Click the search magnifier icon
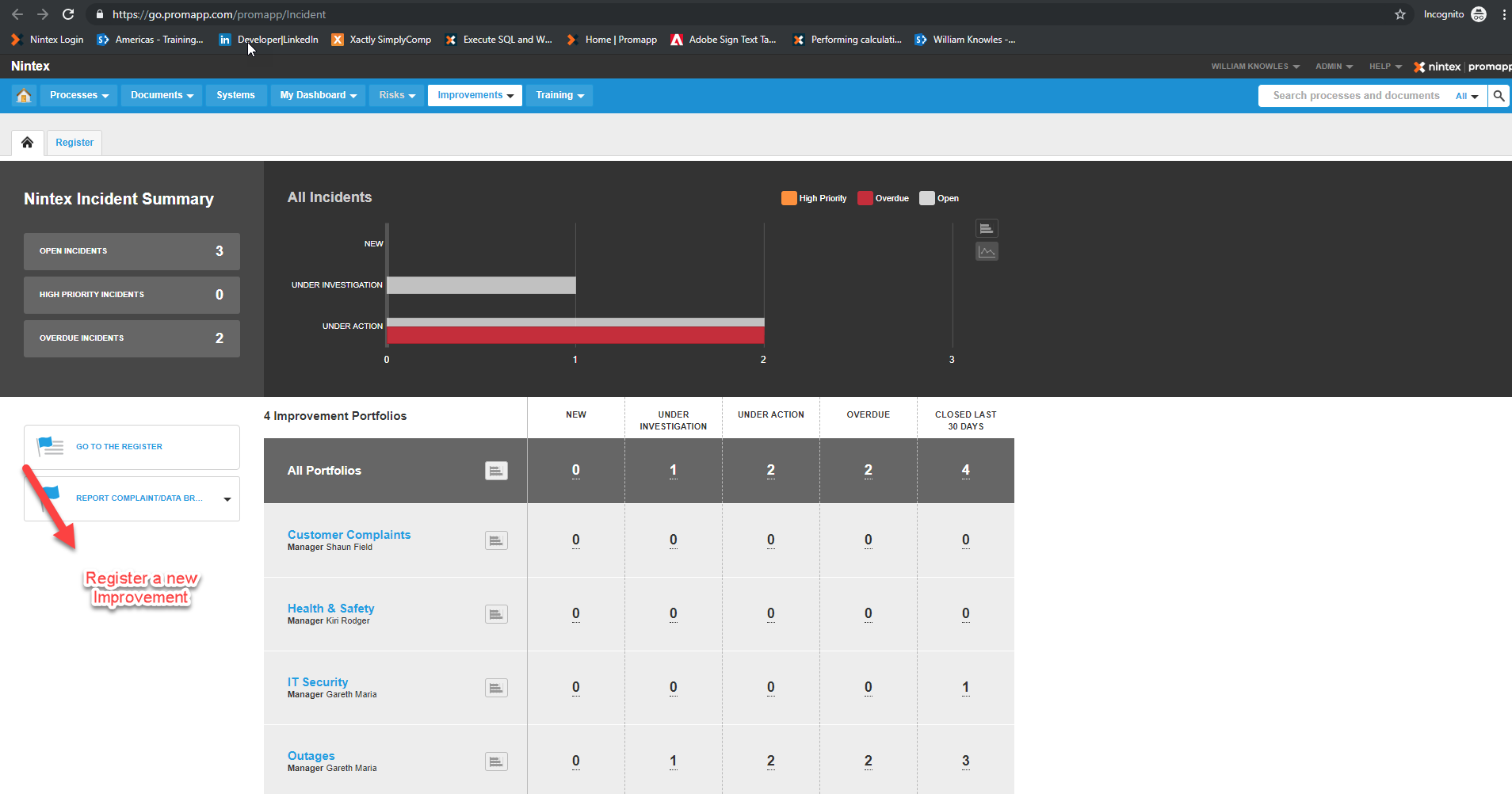Viewport: 1512px width, 794px height. click(1499, 96)
